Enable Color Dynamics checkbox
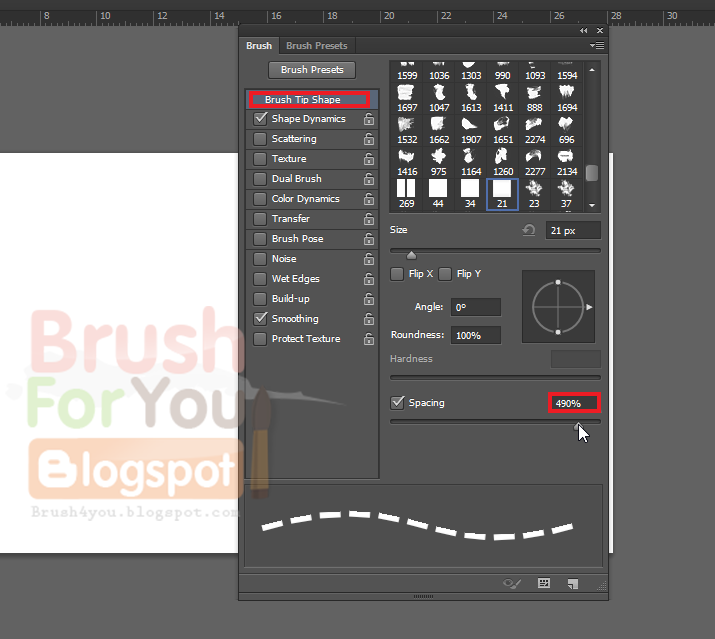 260,199
